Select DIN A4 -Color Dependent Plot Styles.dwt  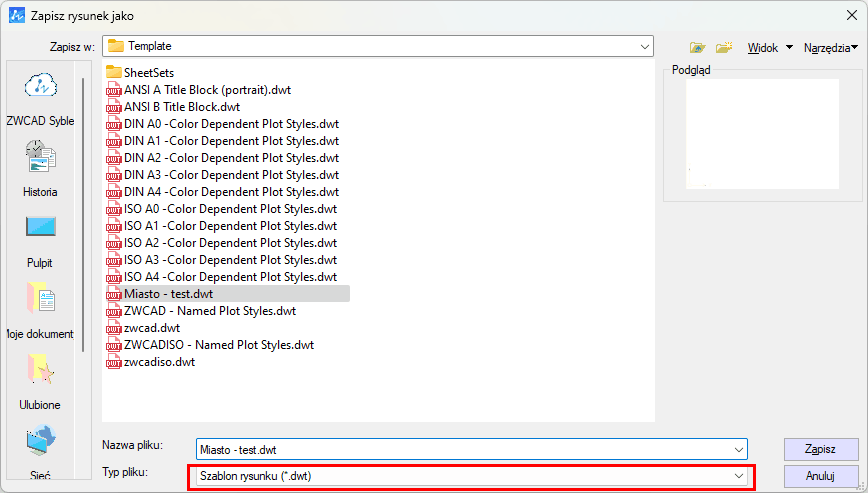click(x=231, y=192)
